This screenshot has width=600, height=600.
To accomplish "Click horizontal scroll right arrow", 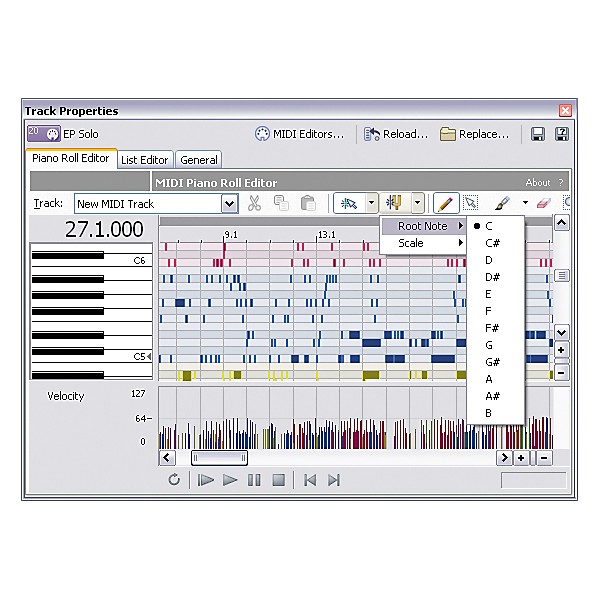I will coord(504,458).
